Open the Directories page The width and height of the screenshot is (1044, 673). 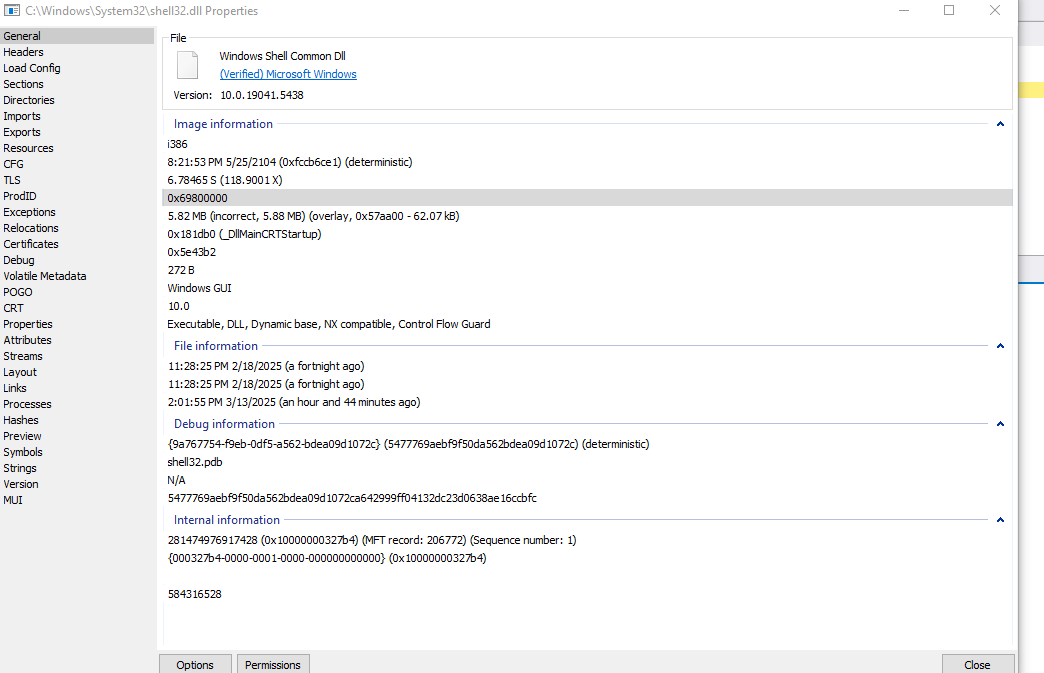[x=77, y=100]
